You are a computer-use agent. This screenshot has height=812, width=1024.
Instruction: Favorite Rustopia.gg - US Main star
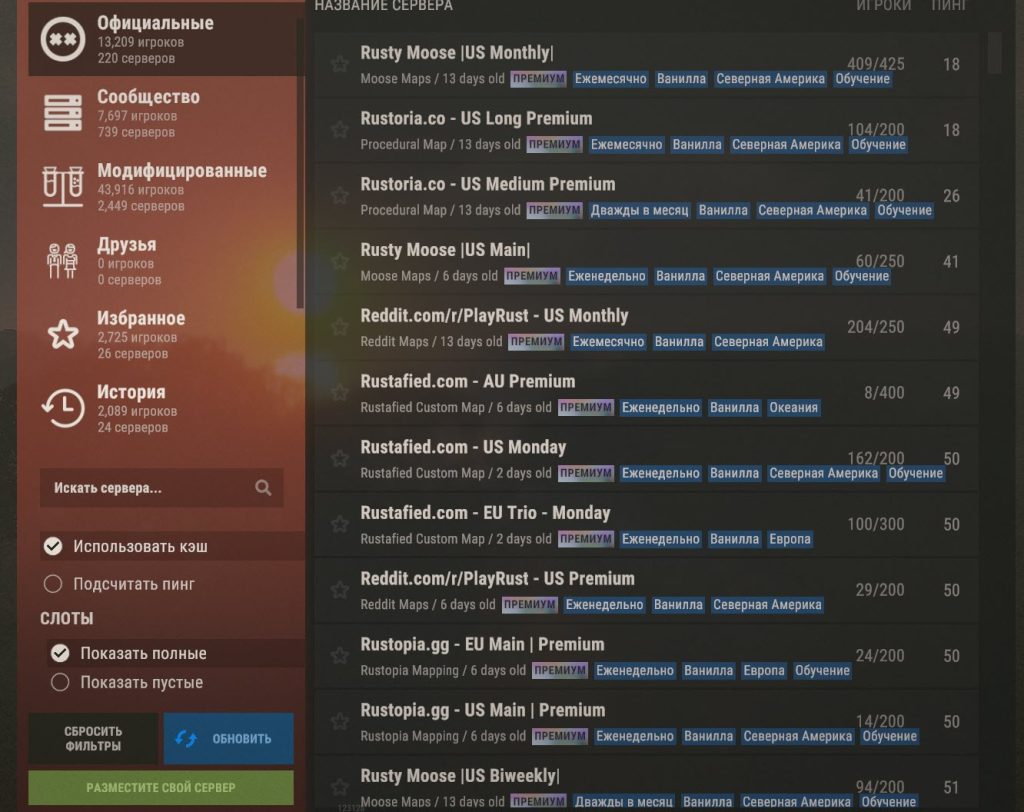coord(340,721)
